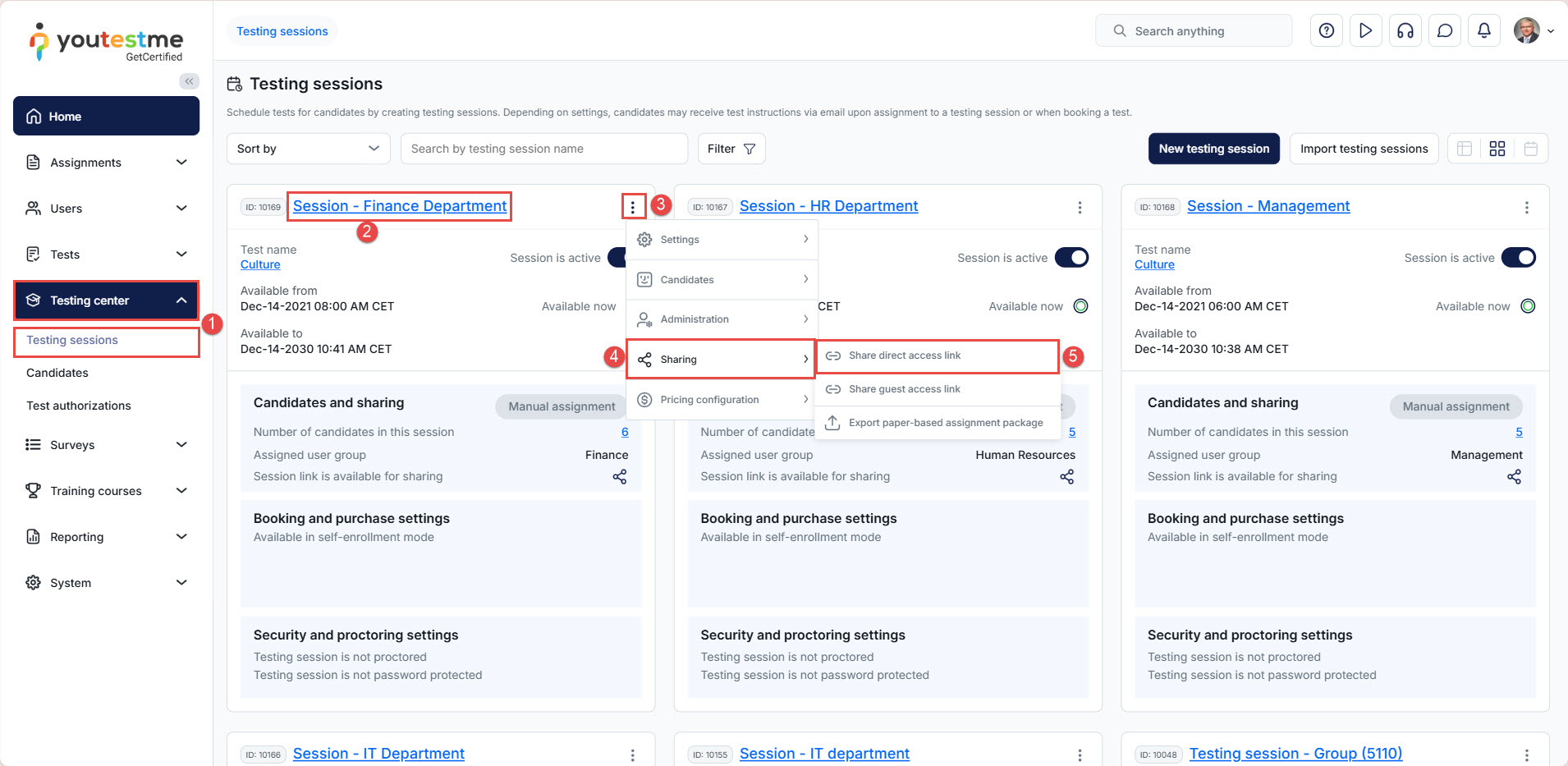Toggle HR Department session active switch
The height and width of the screenshot is (766, 1568).
1071,258
